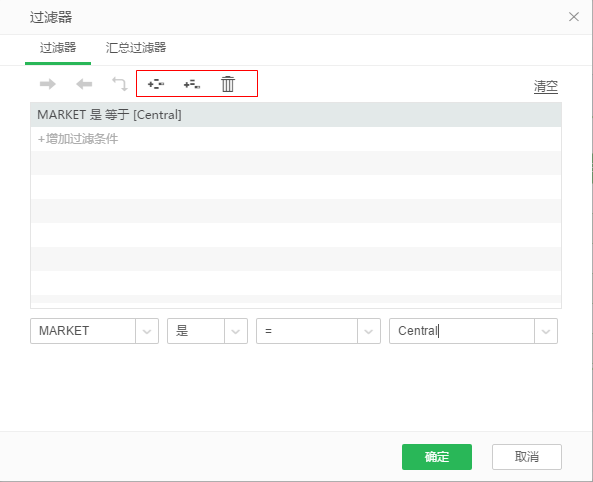The height and width of the screenshot is (482, 593).
Task: Click +增加过滤条件 to add condition
Action: click(x=78, y=139)
